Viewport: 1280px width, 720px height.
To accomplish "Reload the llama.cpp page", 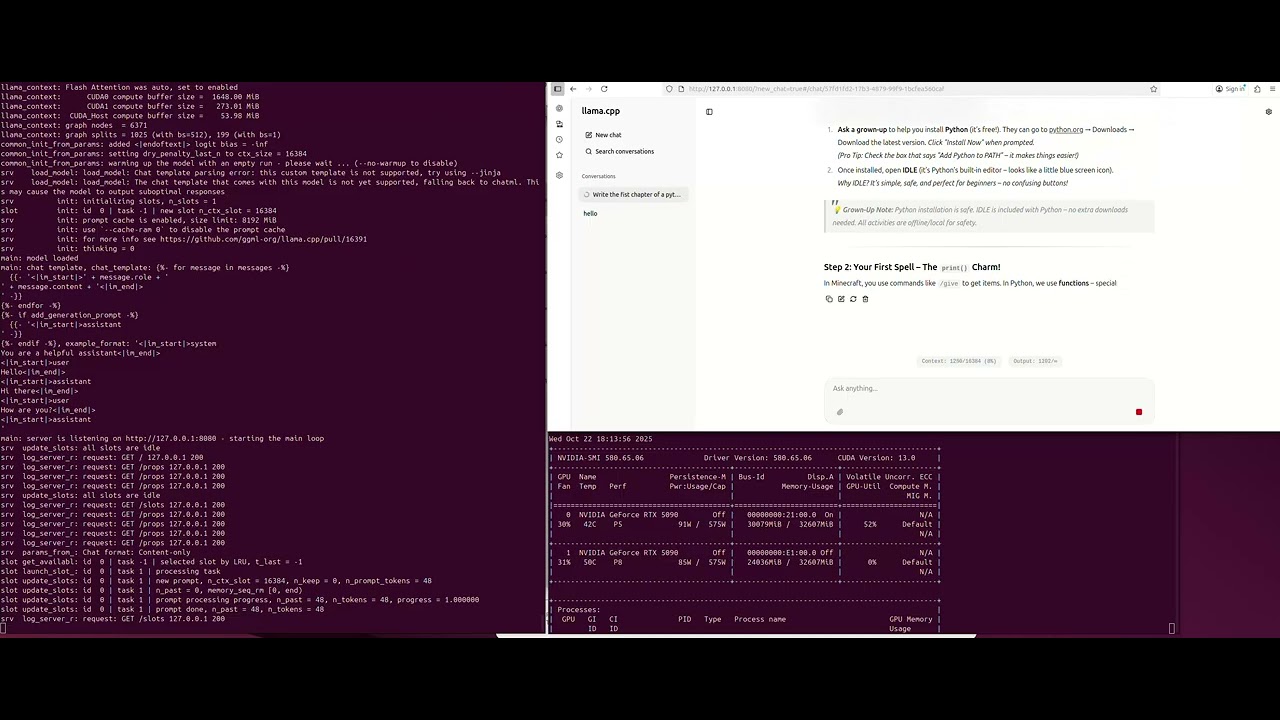I will tap(604, 89).
